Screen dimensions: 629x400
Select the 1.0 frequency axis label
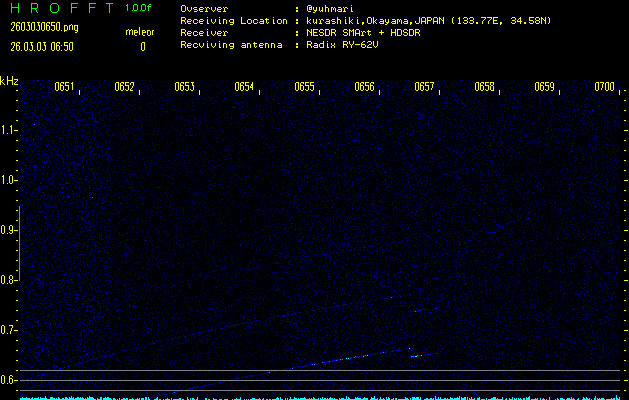pyautogui.click(x=9, y=180)
